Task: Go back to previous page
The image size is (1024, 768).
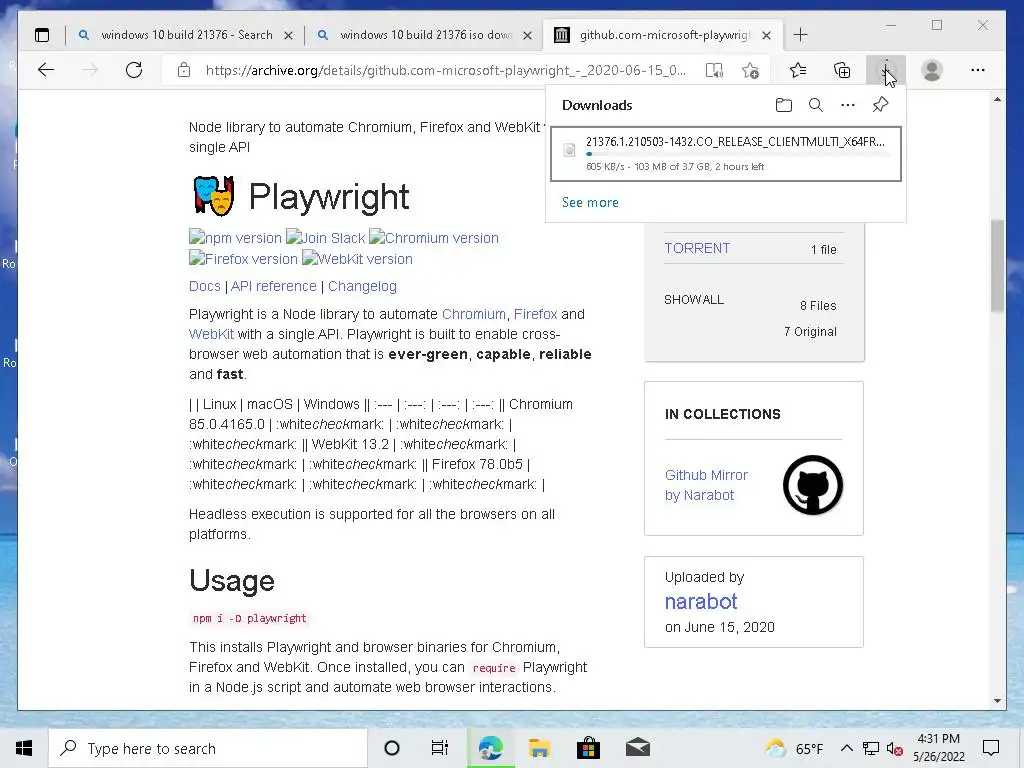Action: click(46, 70)
